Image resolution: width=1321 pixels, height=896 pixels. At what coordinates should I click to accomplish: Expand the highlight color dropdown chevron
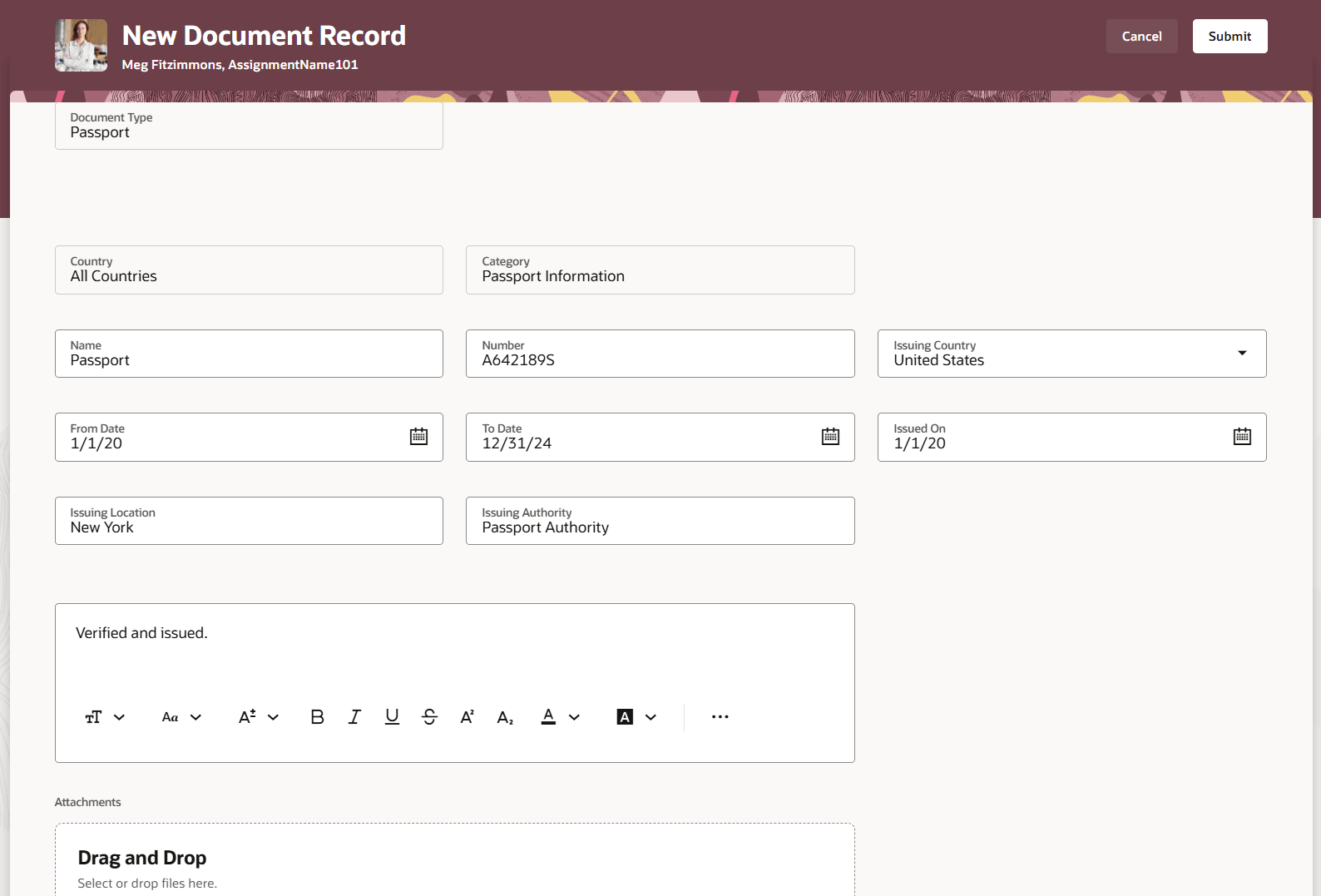(x=651, y=717)
